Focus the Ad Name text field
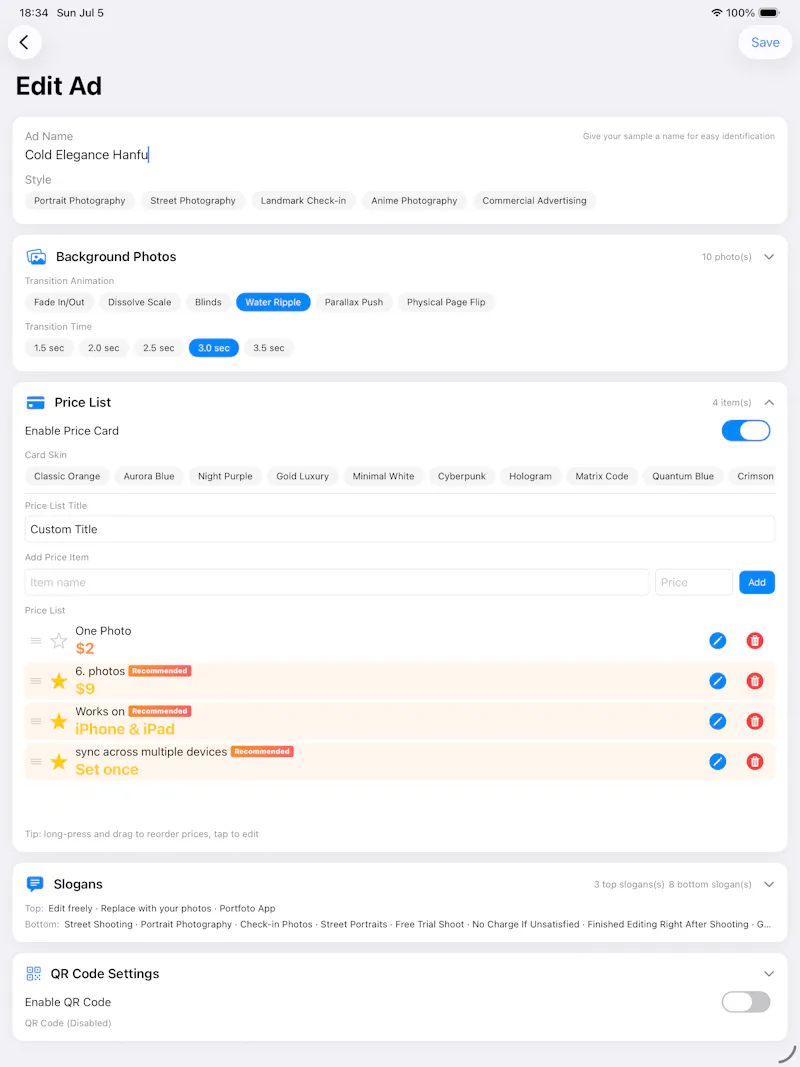 click(400, 155)
